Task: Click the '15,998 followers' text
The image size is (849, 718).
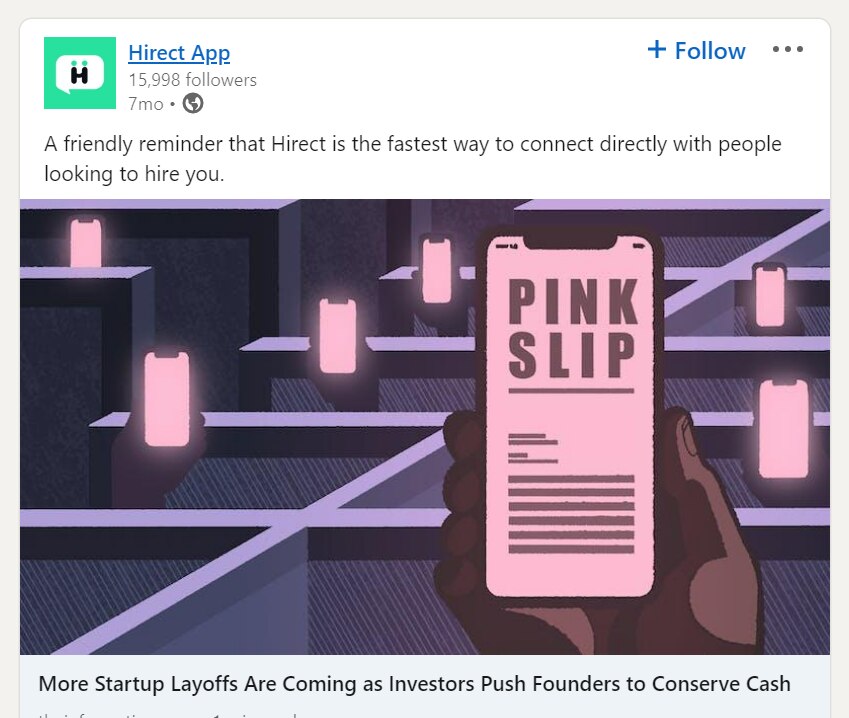Action: tap(189, 79)
